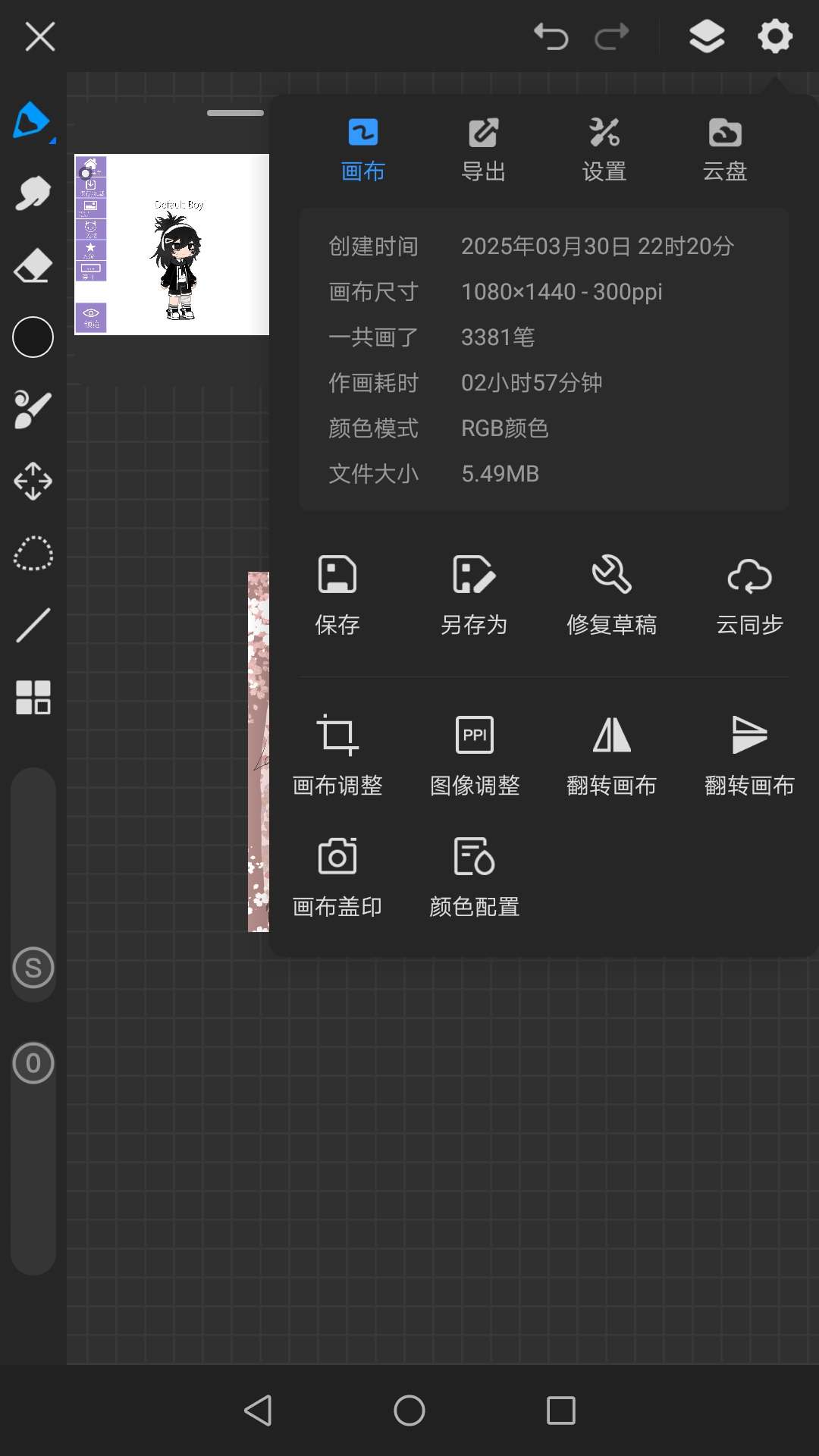
Task: Open the layers panel
Action: pos(706,36)
